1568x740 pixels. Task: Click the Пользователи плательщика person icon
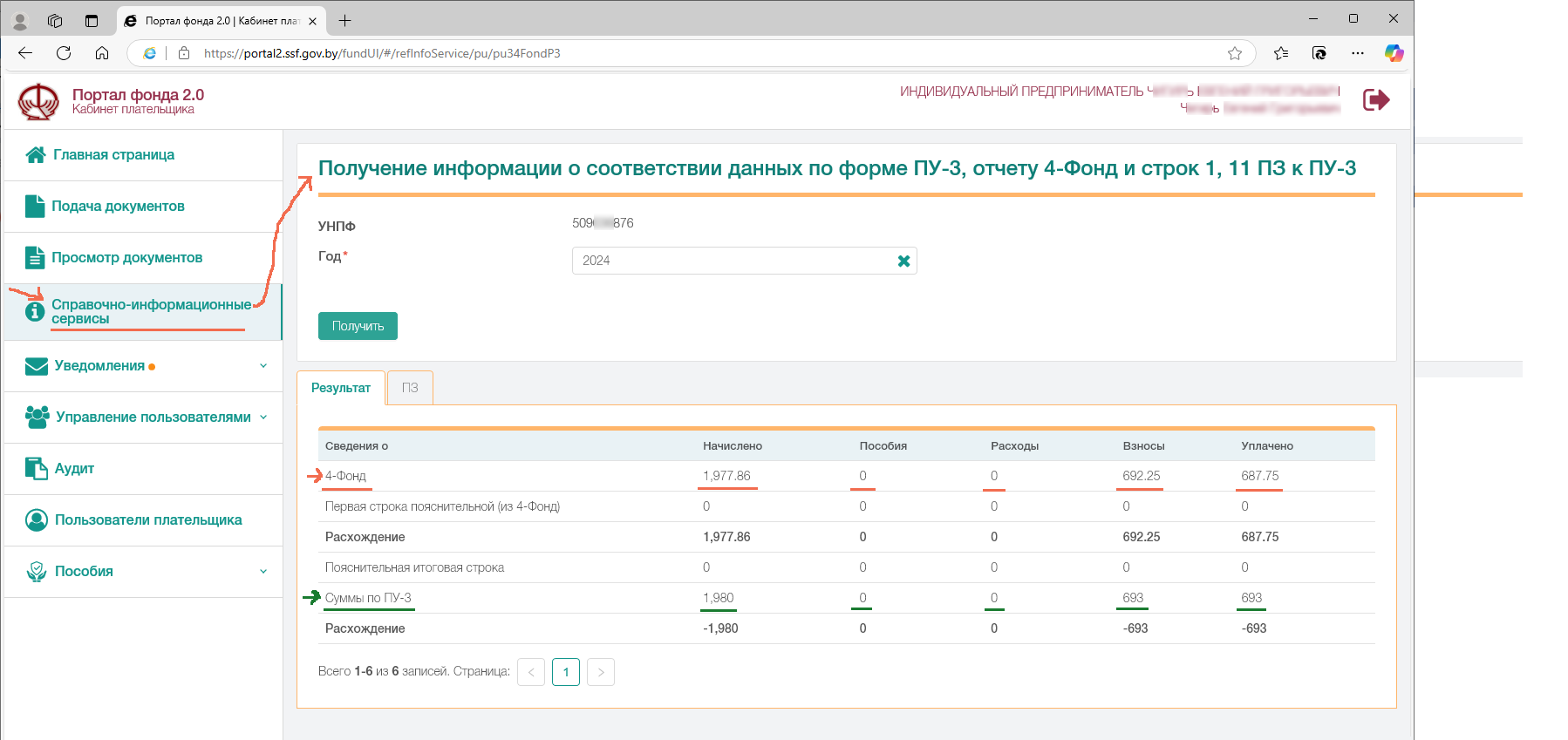[x=37, y=520]
